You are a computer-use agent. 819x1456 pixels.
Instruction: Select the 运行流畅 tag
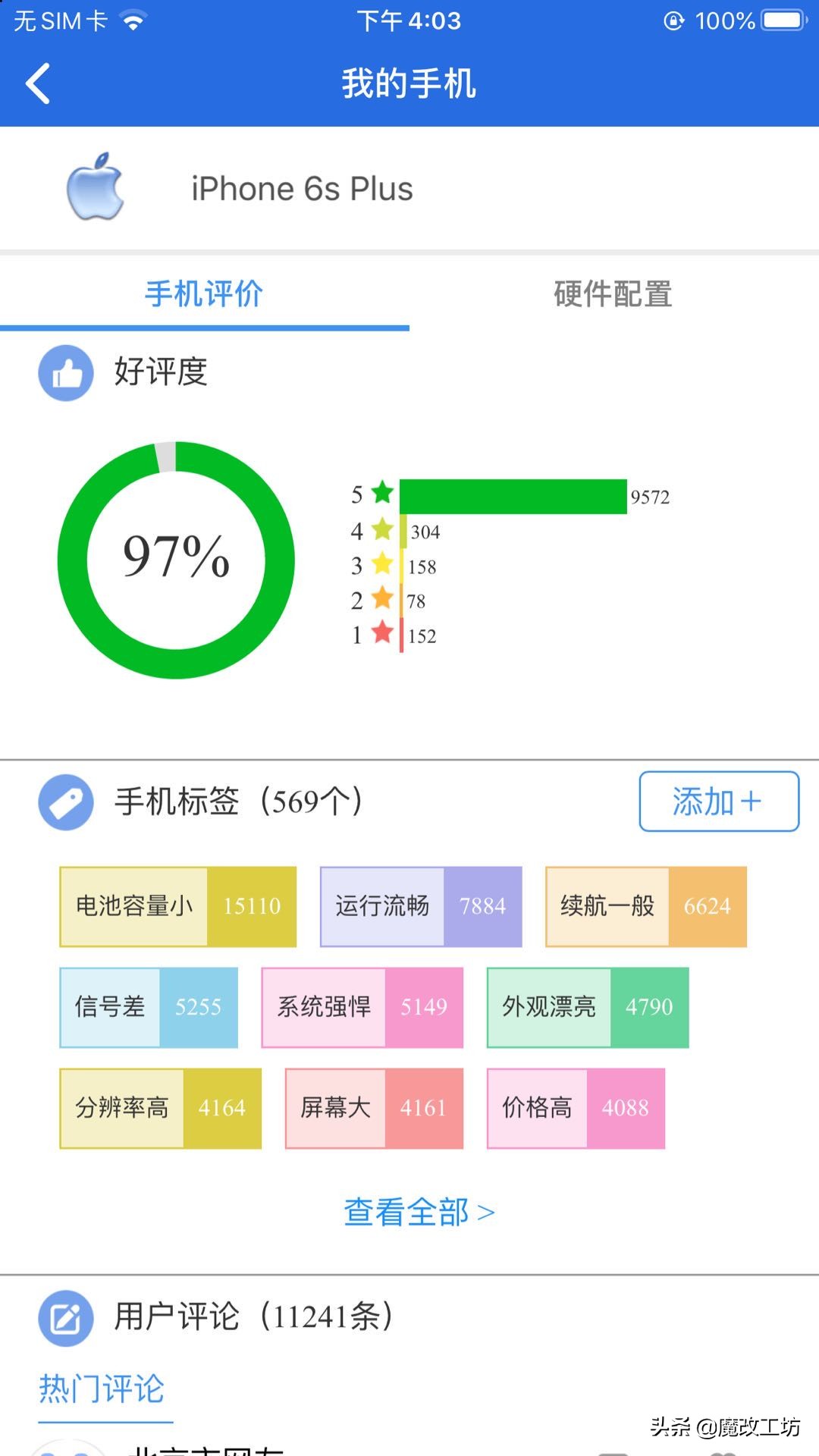[421, 906]
